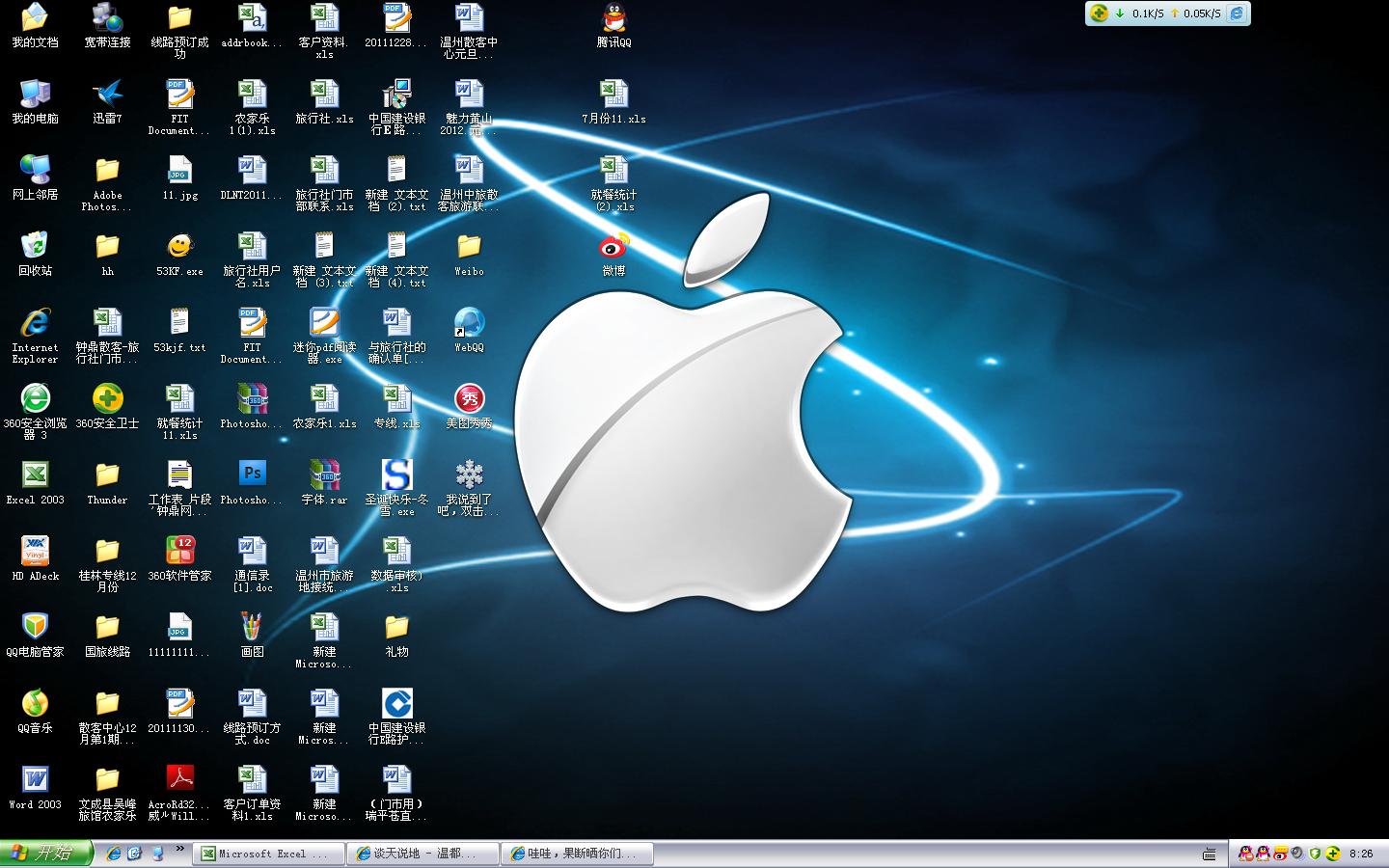Select the 画图 paint icon
Image resolution: width=1389 pixels, height=868 pixels.
252,635
